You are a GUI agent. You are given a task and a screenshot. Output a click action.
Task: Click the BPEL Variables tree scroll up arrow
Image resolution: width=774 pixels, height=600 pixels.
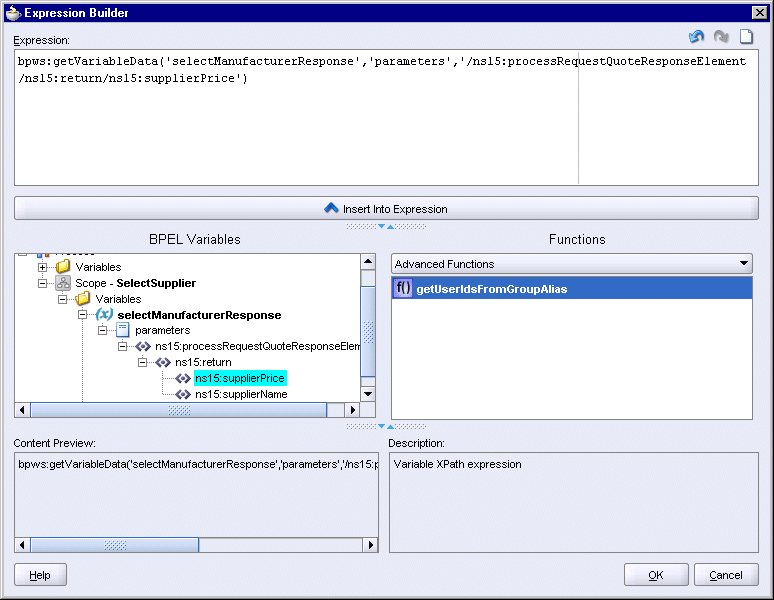coord(368,262)
